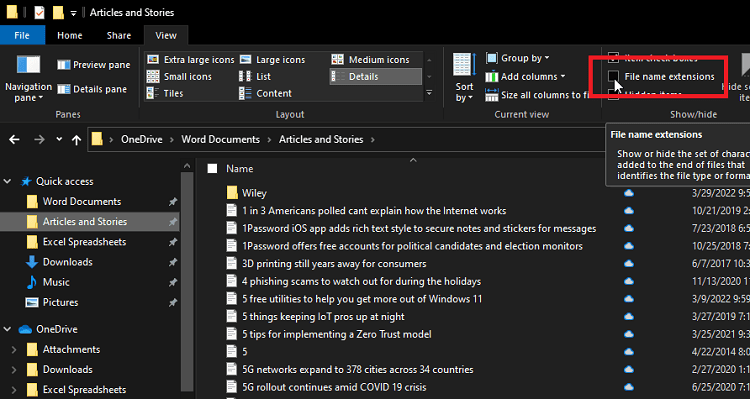Screen dimensions: 750x399
Task: Sort by the Name column header
Action: [x=240, y=168]
